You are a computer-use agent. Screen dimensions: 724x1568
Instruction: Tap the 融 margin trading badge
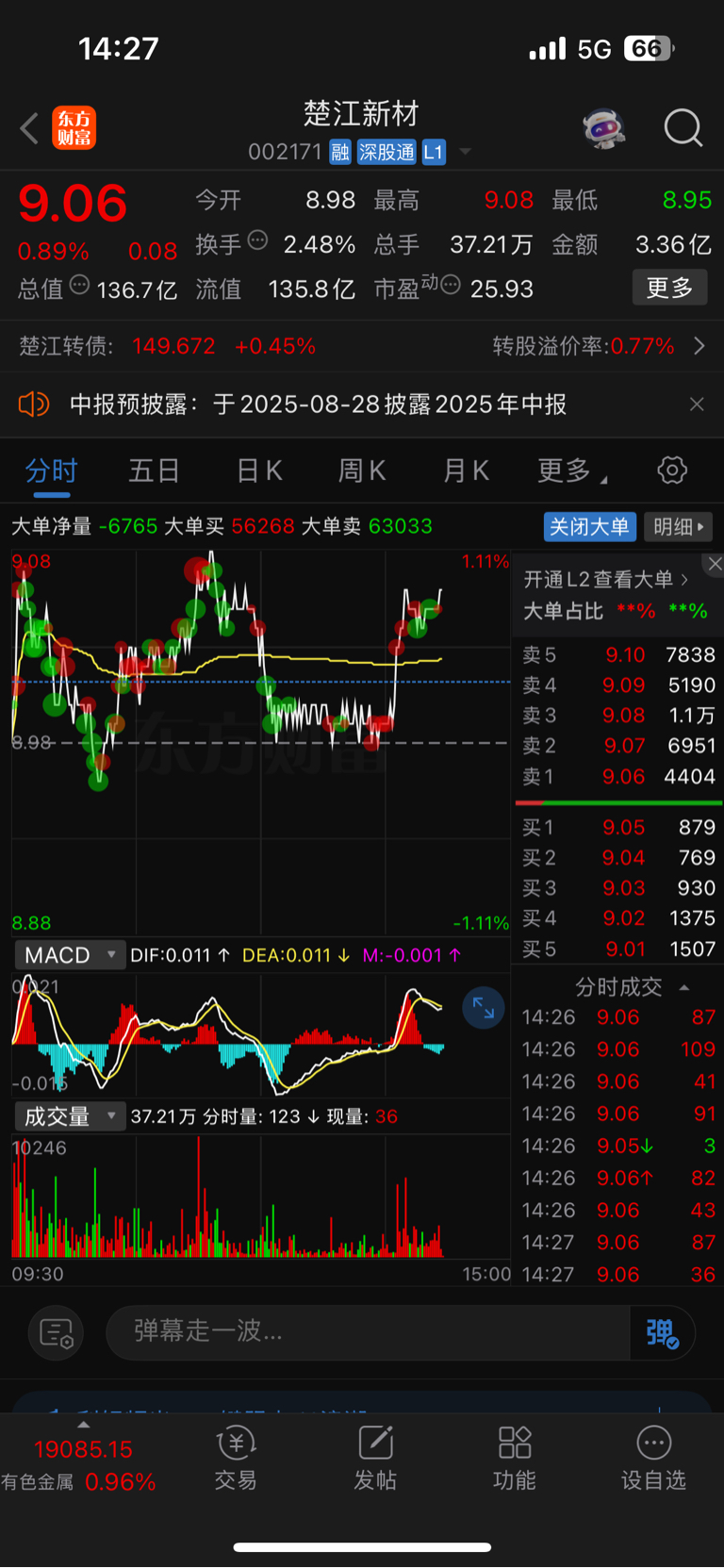click(340, 152)
